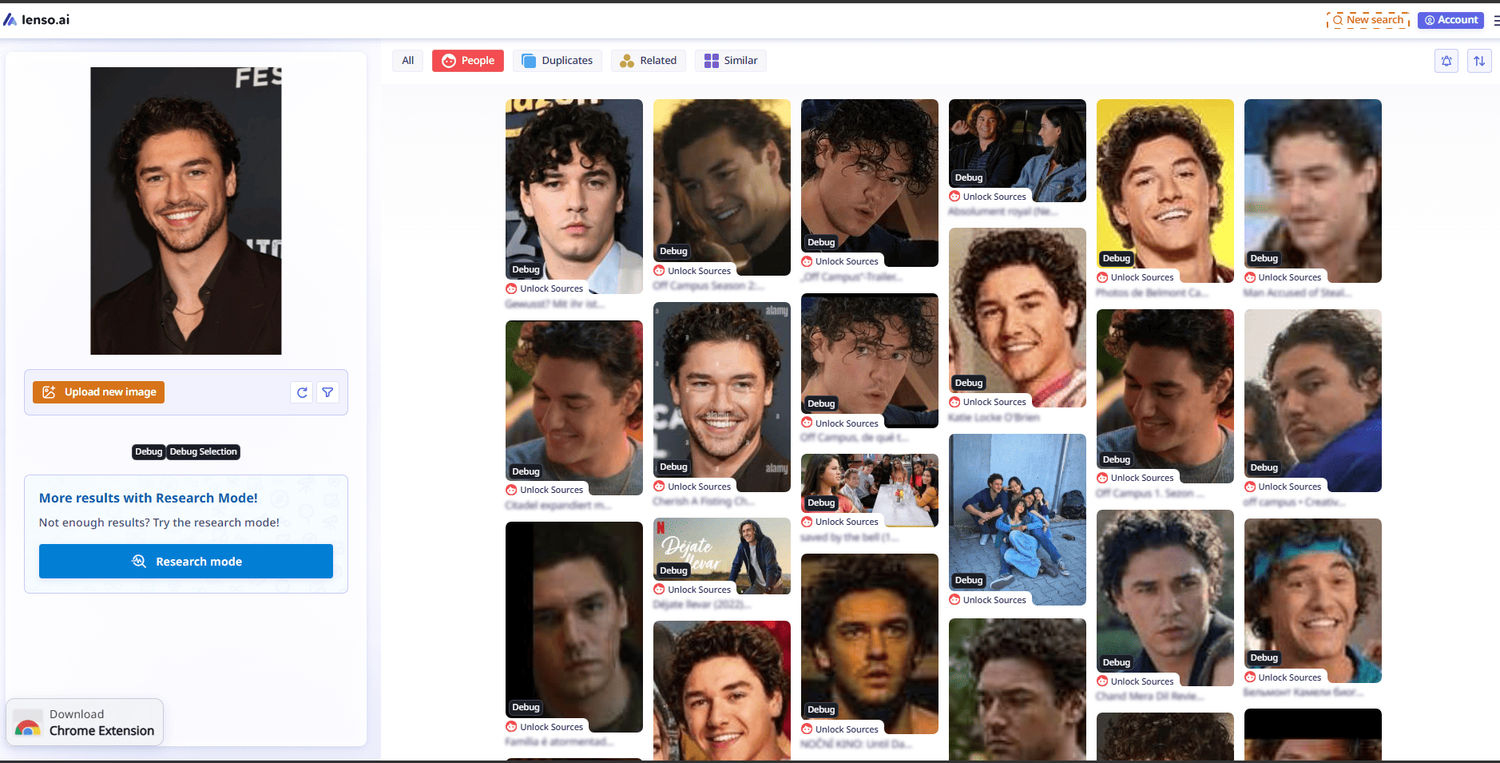The width and height of the screenshot is (1500, 763).
Task: Select the All results tab
Action: pyautogui.click(x=408, y=61)
